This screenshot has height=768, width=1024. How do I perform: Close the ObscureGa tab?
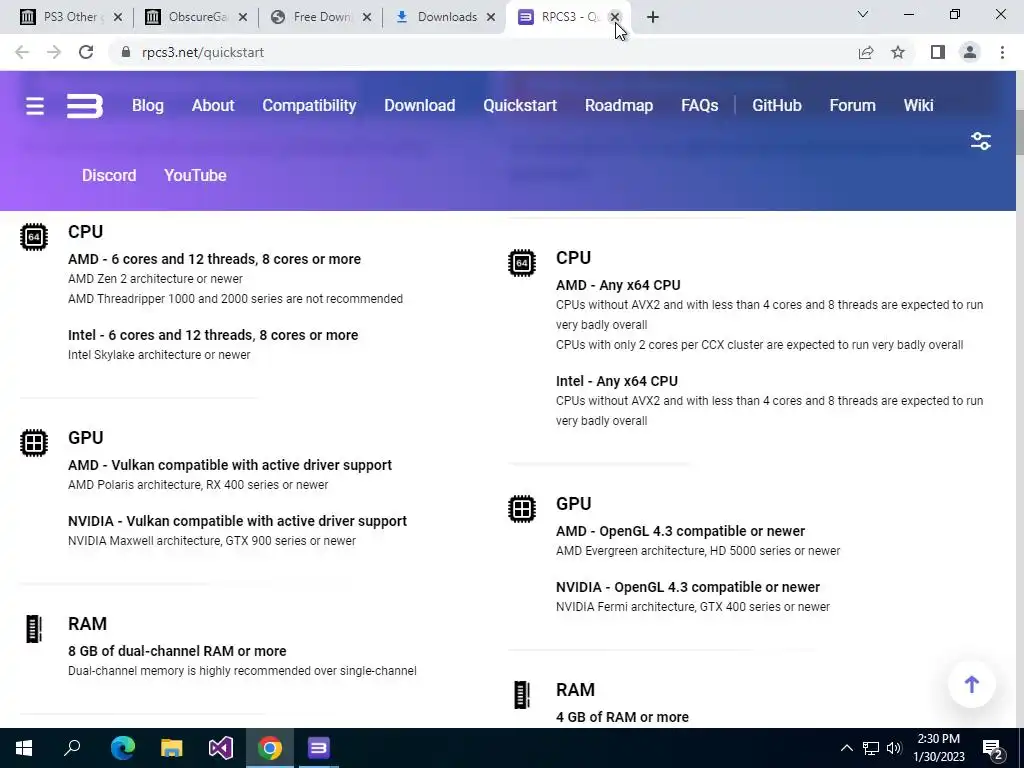click(x=242, y=17)
